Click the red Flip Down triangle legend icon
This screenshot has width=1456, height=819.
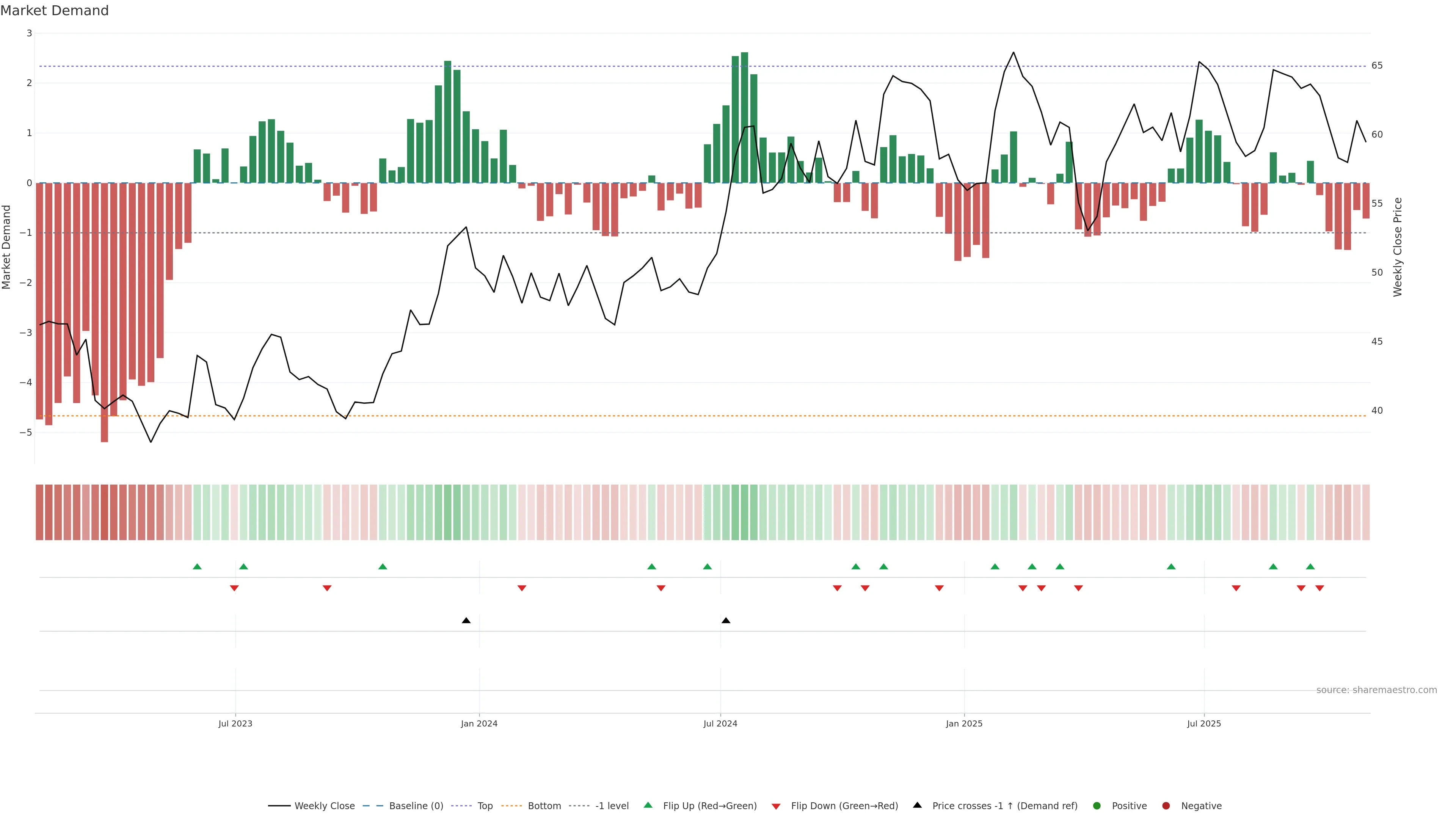coord(776,806)
